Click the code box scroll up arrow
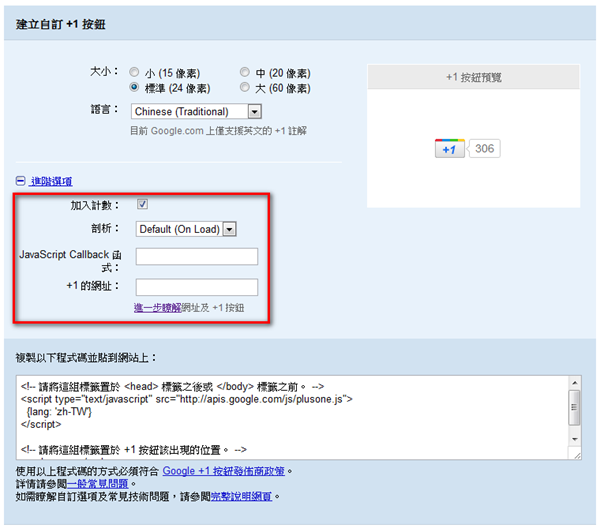The image size is (600, 532). (575, 383)
